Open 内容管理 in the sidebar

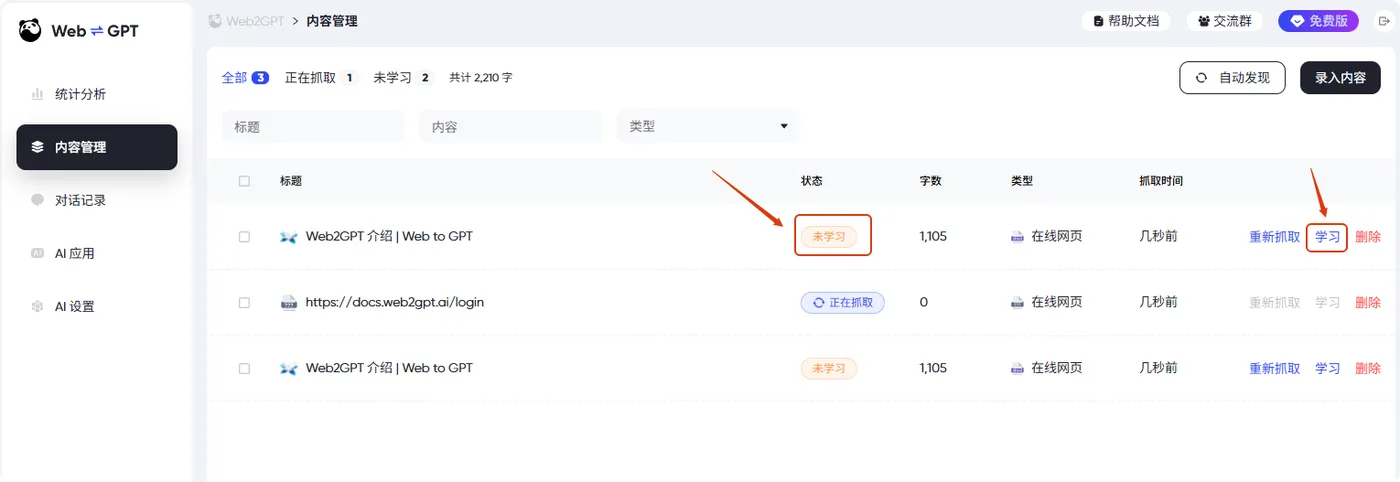click(x=97, y=147)
